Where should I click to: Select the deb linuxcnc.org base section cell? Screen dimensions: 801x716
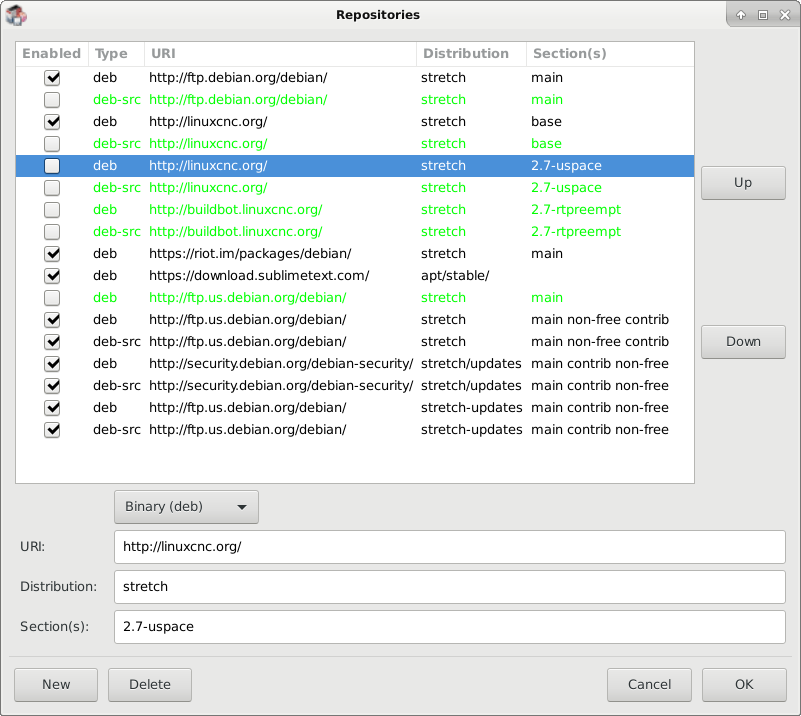coord(546,122)
